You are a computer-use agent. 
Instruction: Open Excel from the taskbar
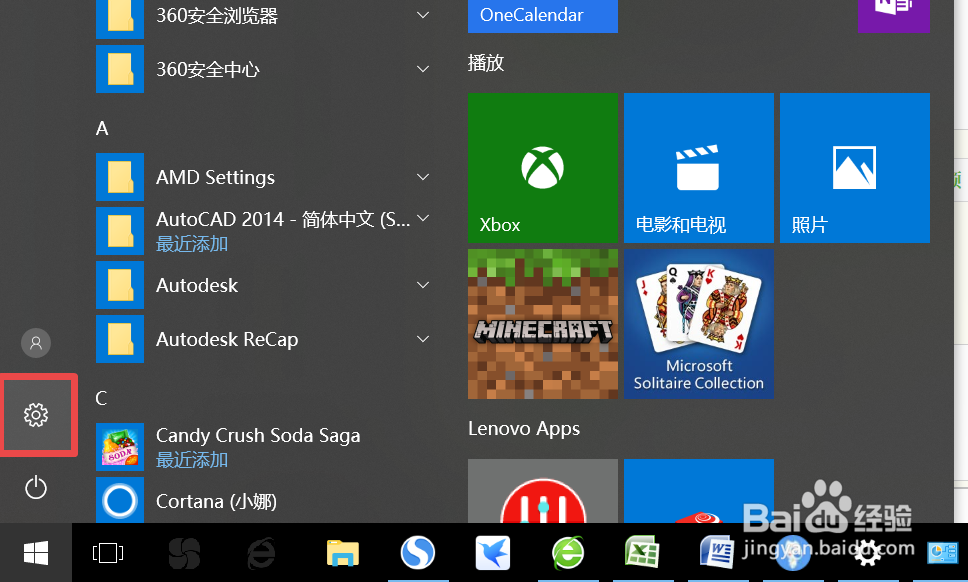pyautogui.click(x=642, y=552)
